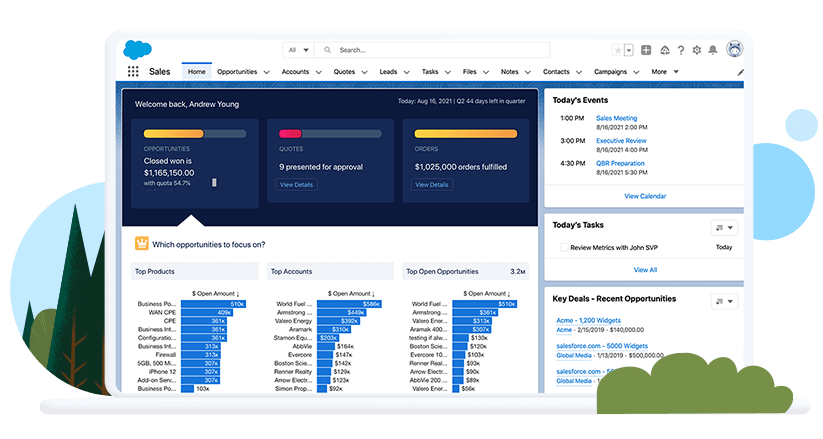823x439 pixels.
Task: Open the Today's Tasks filter dropdown
Action: click(x=724, y=227)
